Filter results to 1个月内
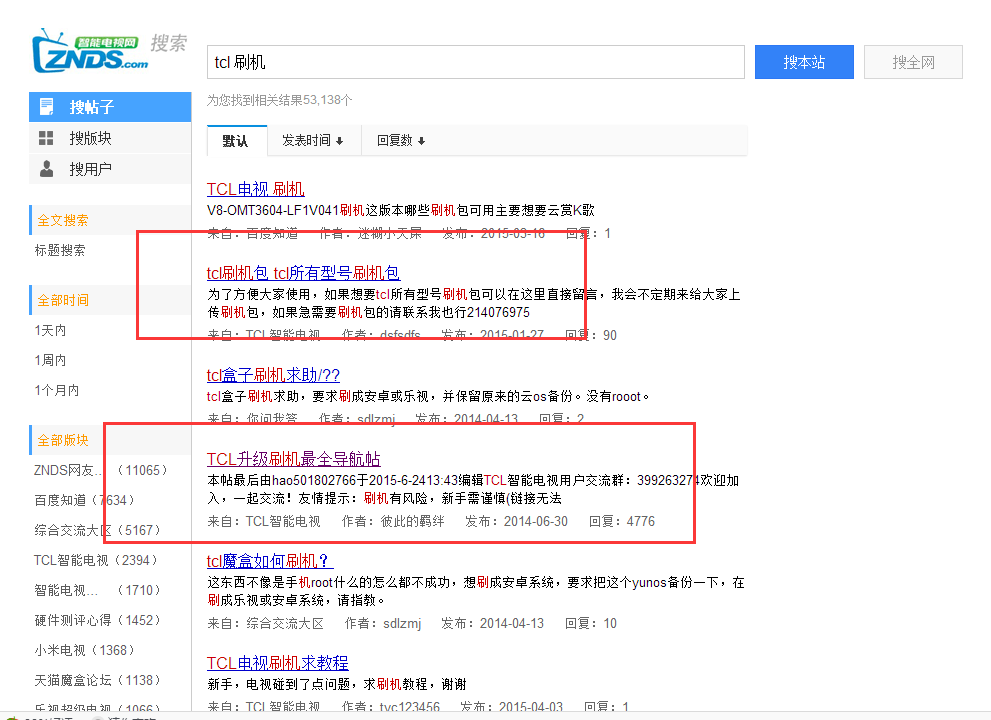The image size is (991, 720). pyautogui.click(x=57, y=390)
